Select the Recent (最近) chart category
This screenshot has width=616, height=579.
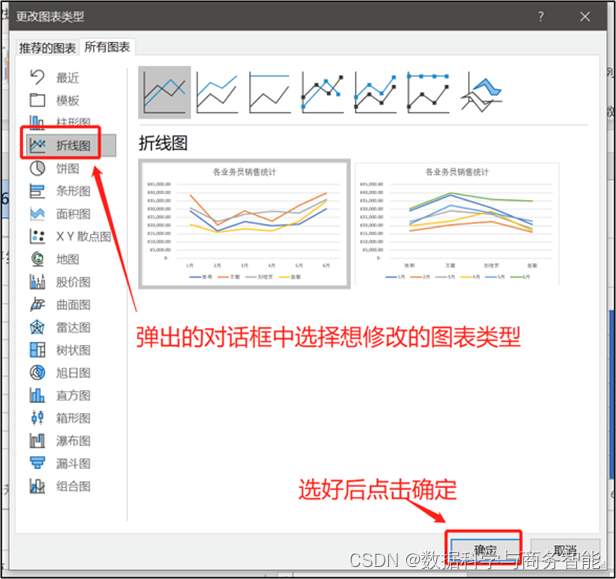55,77
